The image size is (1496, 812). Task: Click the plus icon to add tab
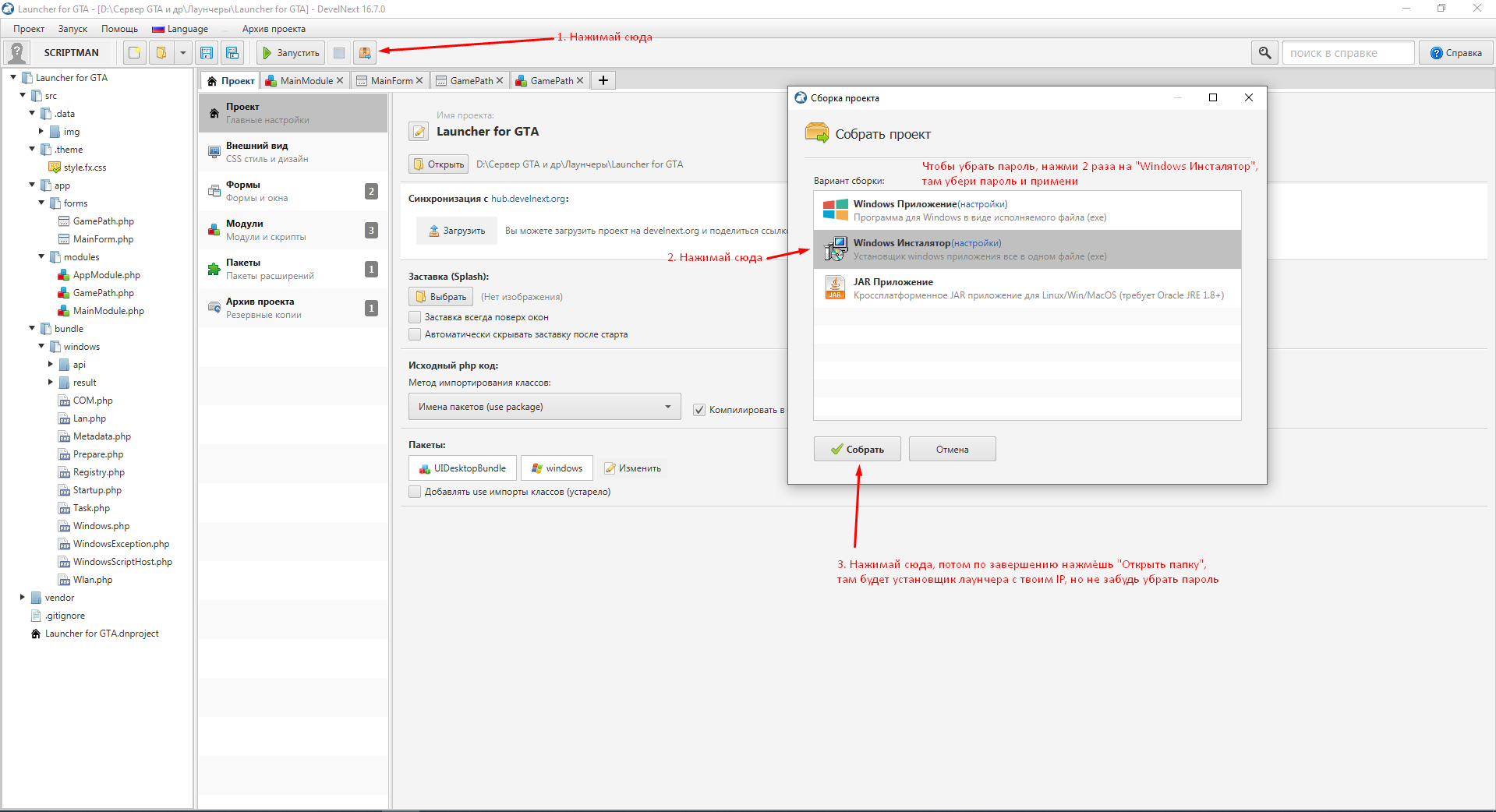click(603, 80)
